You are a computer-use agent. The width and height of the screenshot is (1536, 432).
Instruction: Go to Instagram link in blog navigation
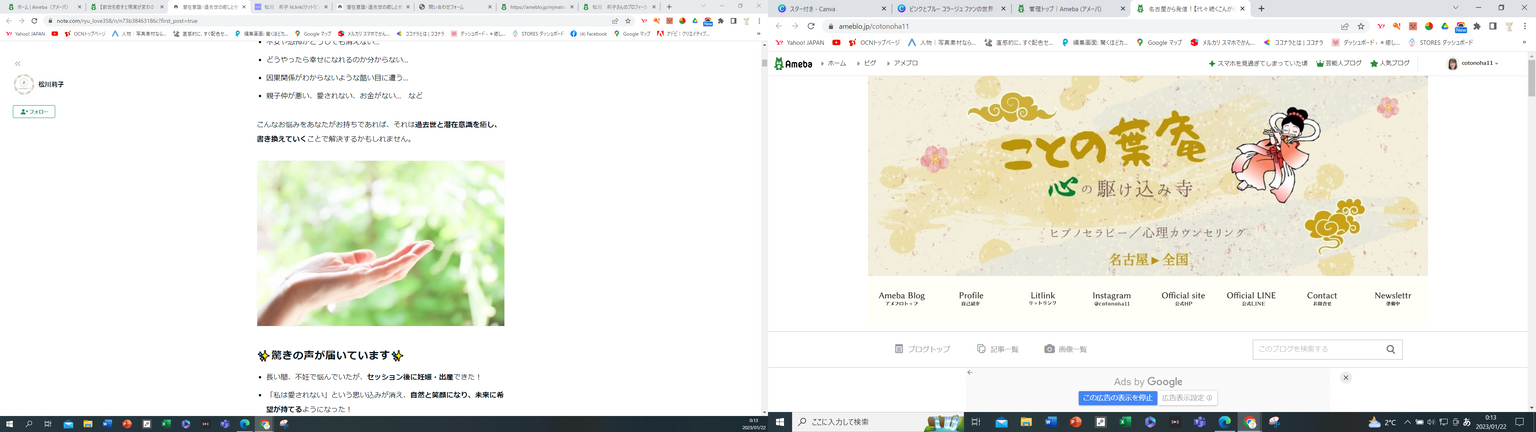(1111, 297)
